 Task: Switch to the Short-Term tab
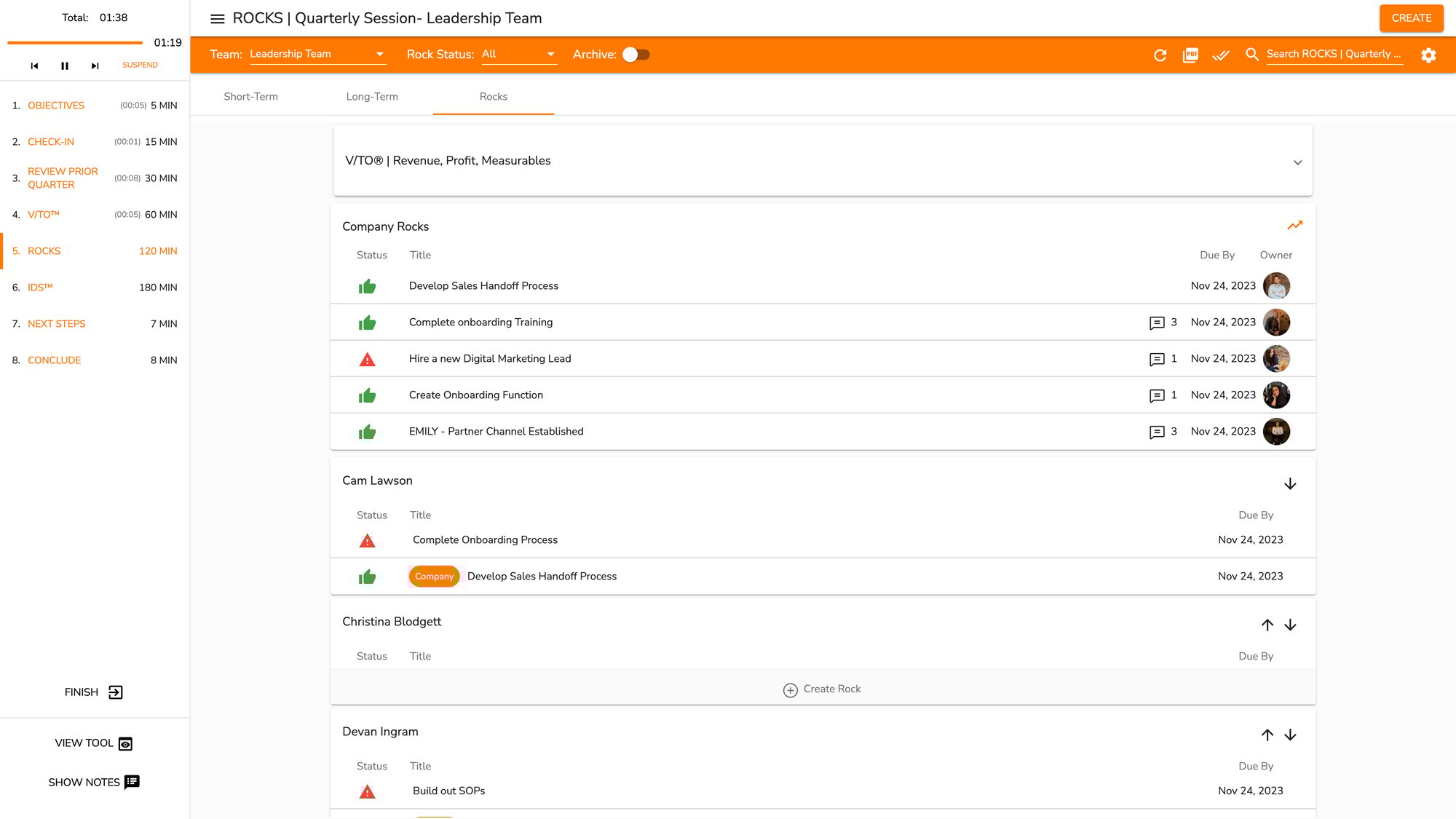tap(250, 97)
